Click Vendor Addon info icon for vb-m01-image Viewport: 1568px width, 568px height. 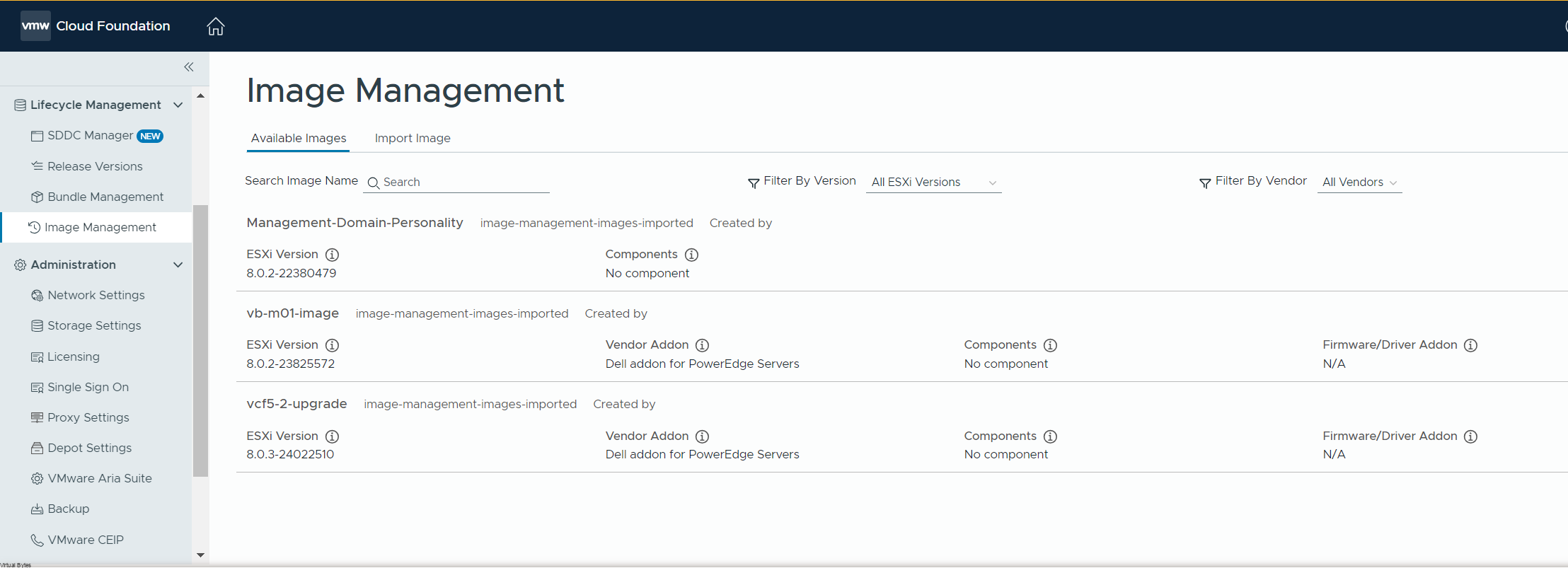(x=702, y=345)
